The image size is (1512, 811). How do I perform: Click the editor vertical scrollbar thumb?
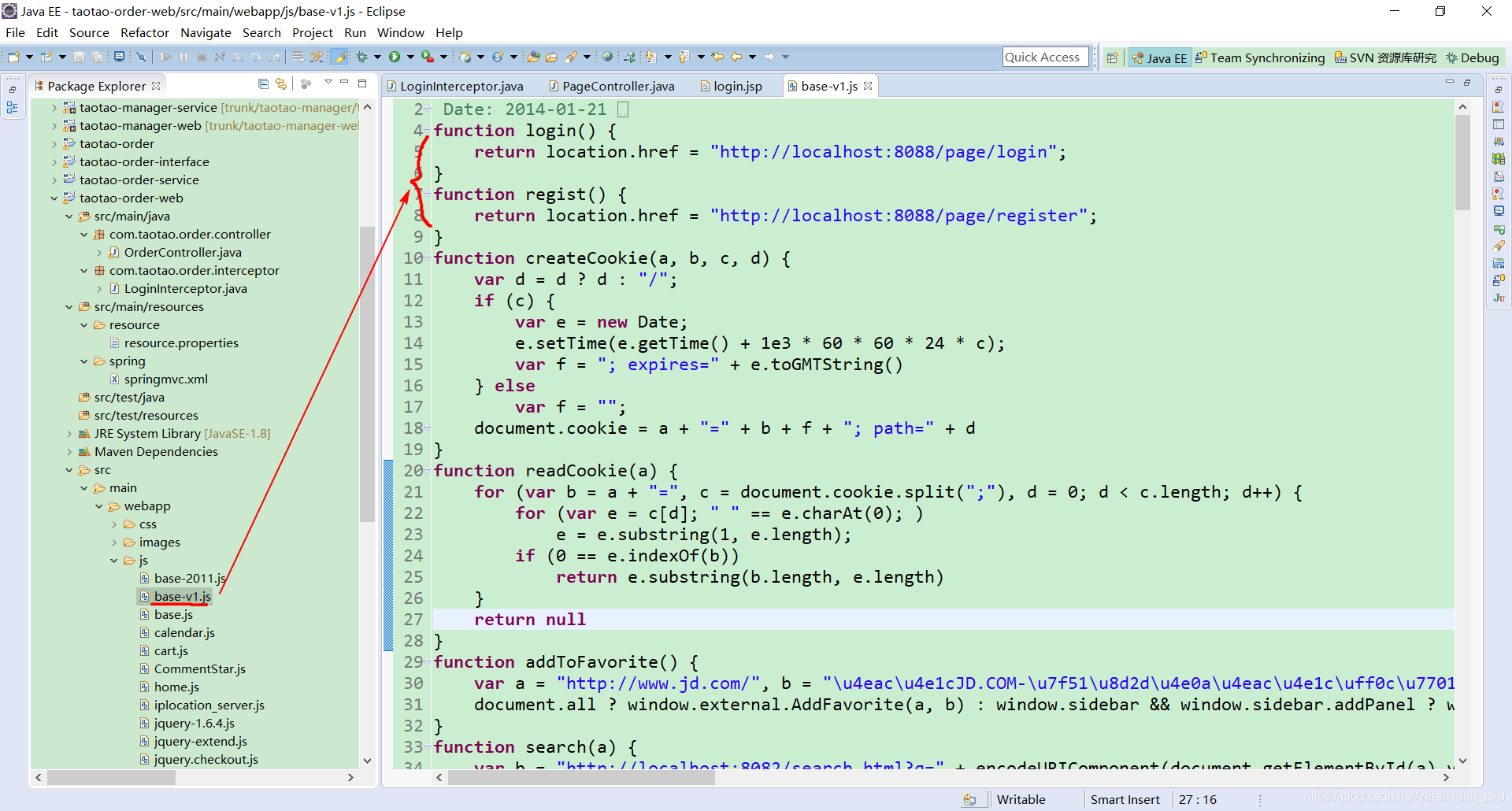(x=1462, y=163)
